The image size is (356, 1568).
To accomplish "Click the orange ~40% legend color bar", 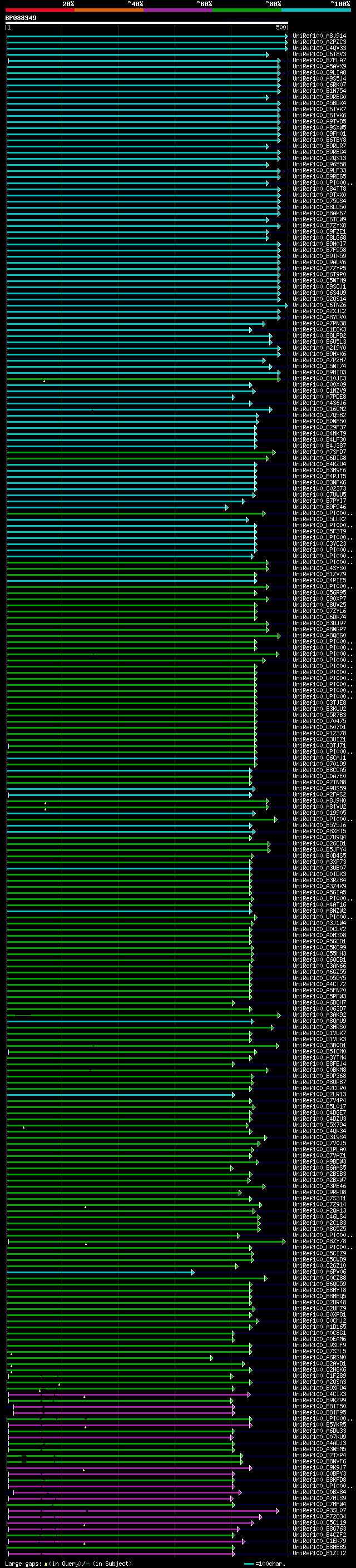I will (109, 10).
